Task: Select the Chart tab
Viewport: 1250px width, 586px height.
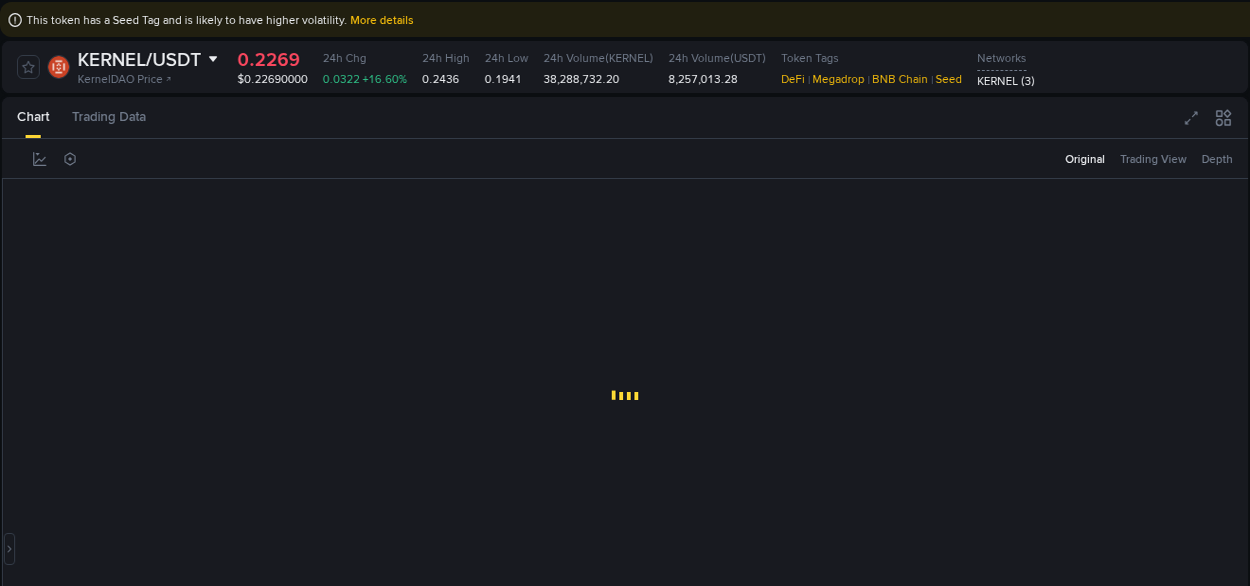Action: [33, 117]
